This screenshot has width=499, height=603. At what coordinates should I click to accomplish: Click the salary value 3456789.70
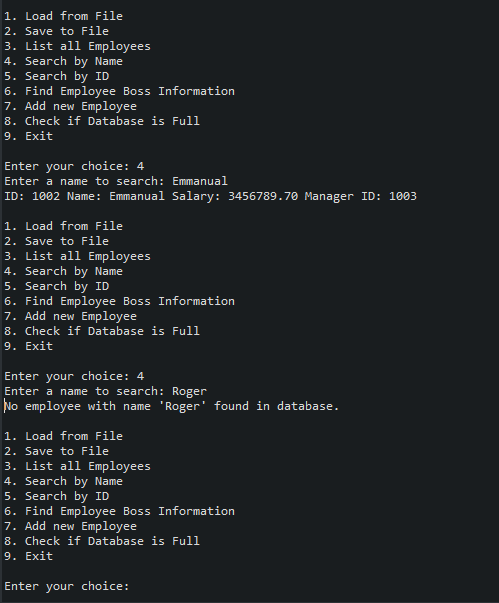263,197
